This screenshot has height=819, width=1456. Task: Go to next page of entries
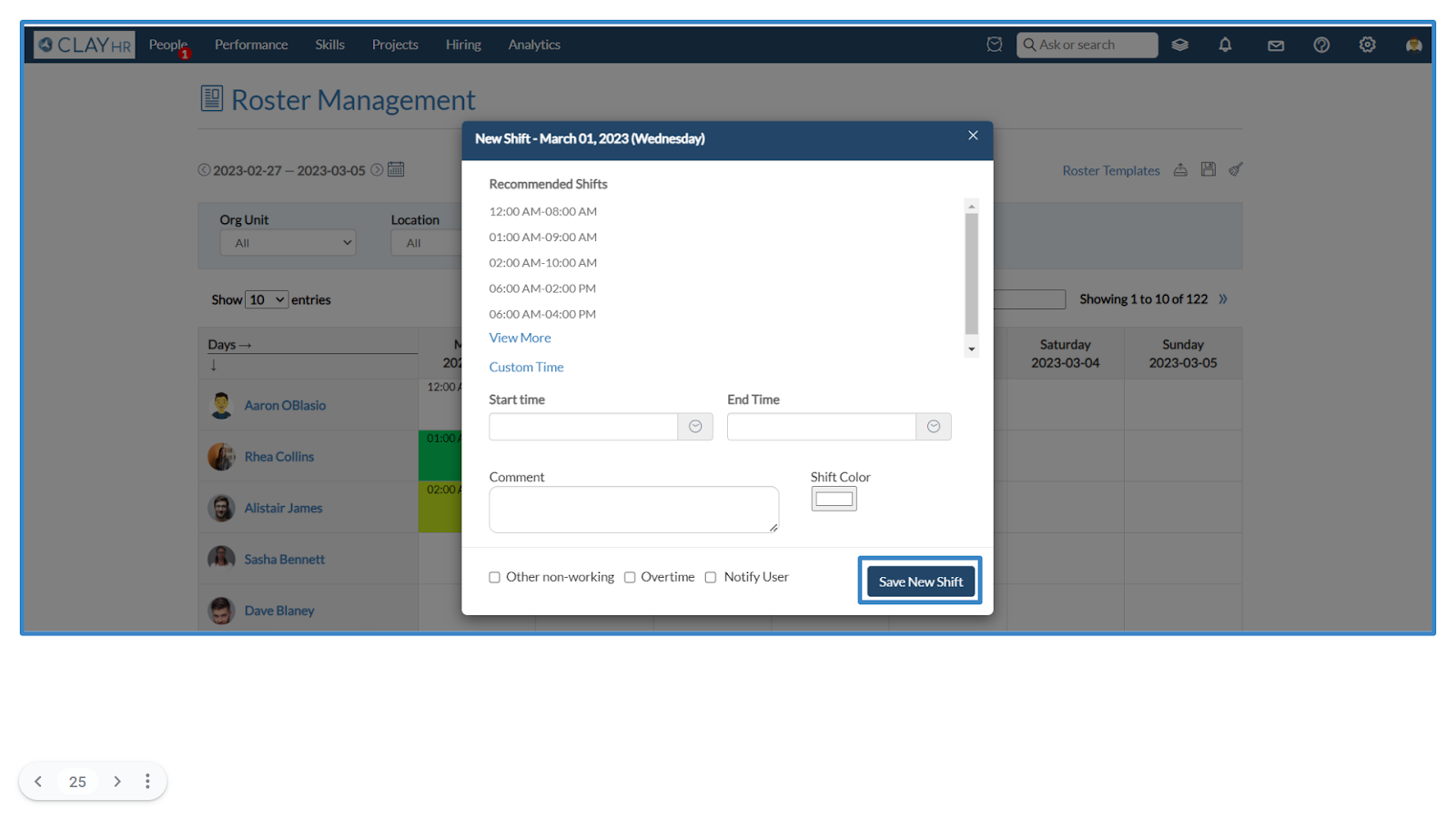click(1223, 298)
